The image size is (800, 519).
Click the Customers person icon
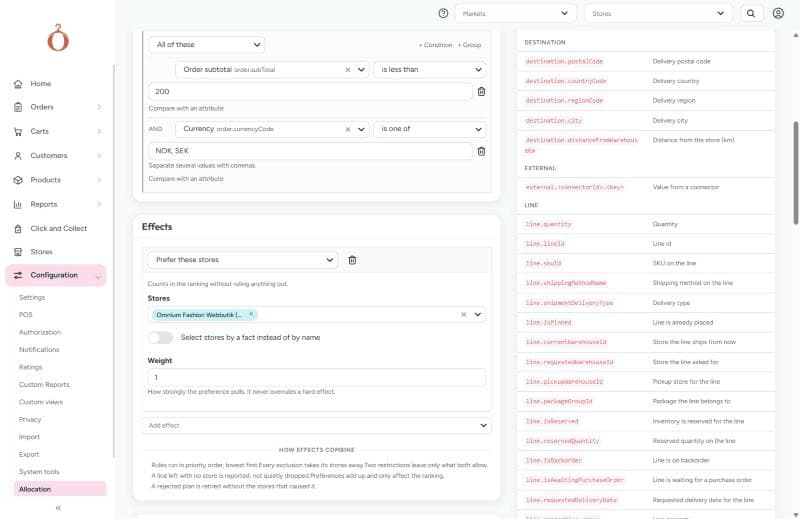click(18, 156)
